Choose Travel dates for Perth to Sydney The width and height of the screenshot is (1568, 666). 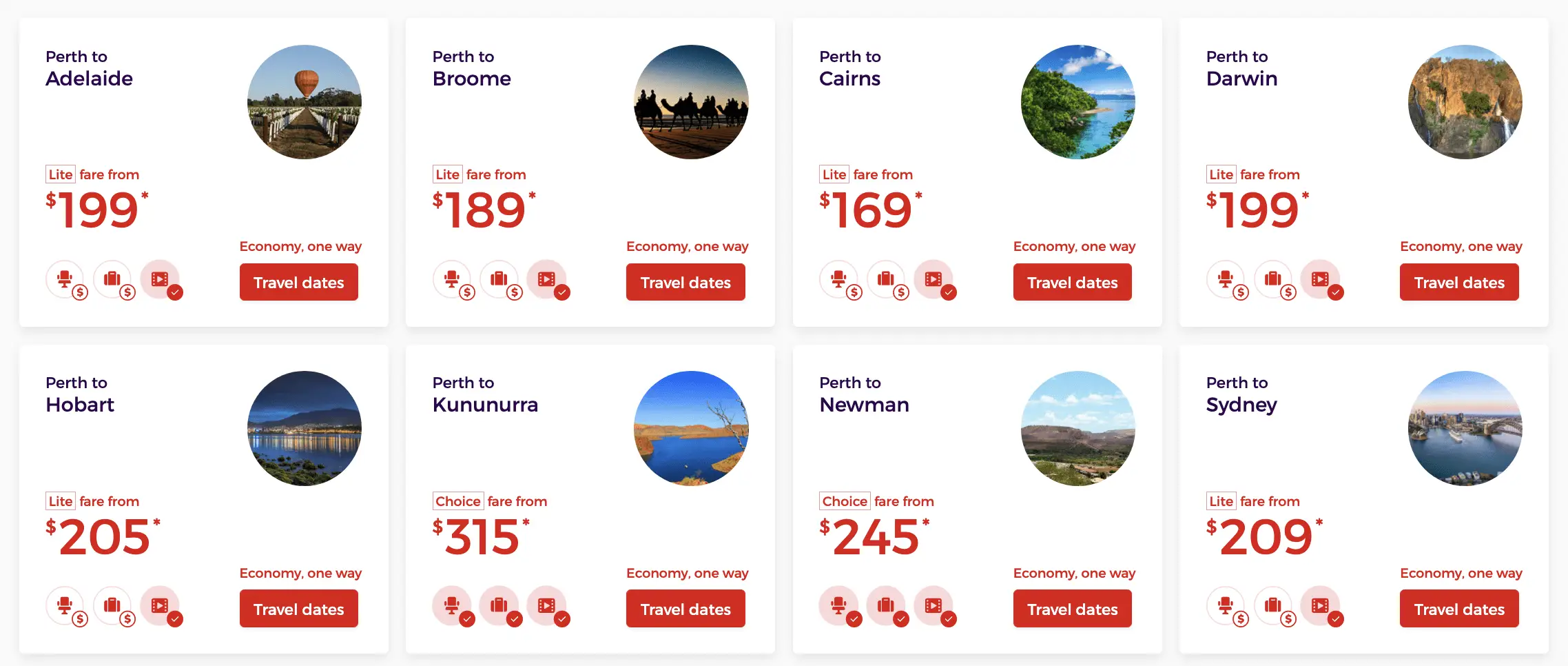1459,609
